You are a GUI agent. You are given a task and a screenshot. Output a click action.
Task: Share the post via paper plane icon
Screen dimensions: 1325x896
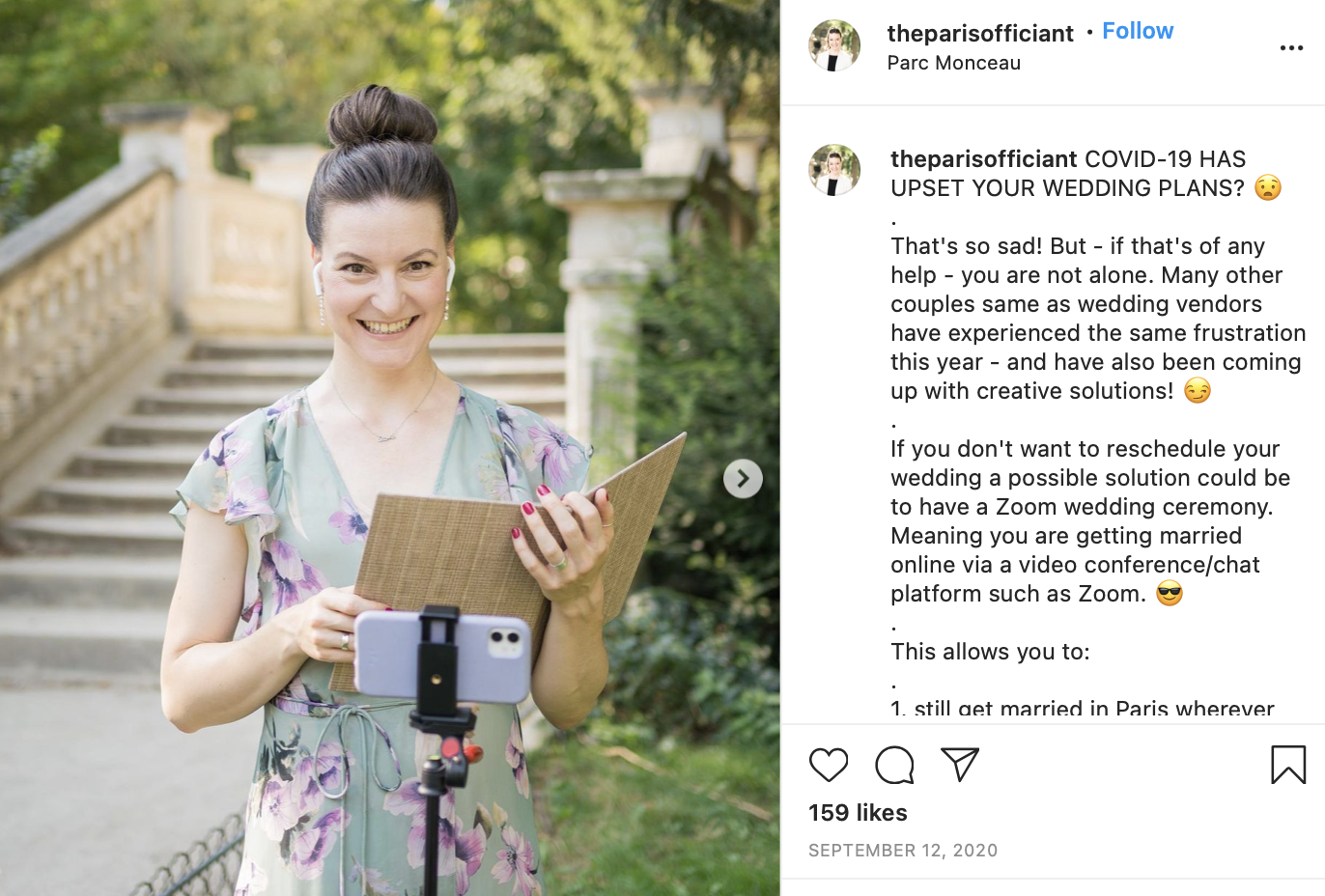coord(960,765)
